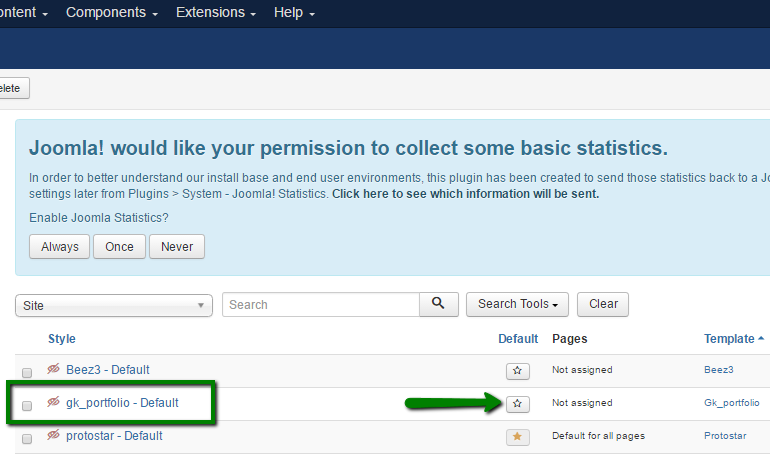Screen dimensions: 770x473
Task: Click 'Not assigned' in the gk_portfolio row
Action: click(582, 403)
